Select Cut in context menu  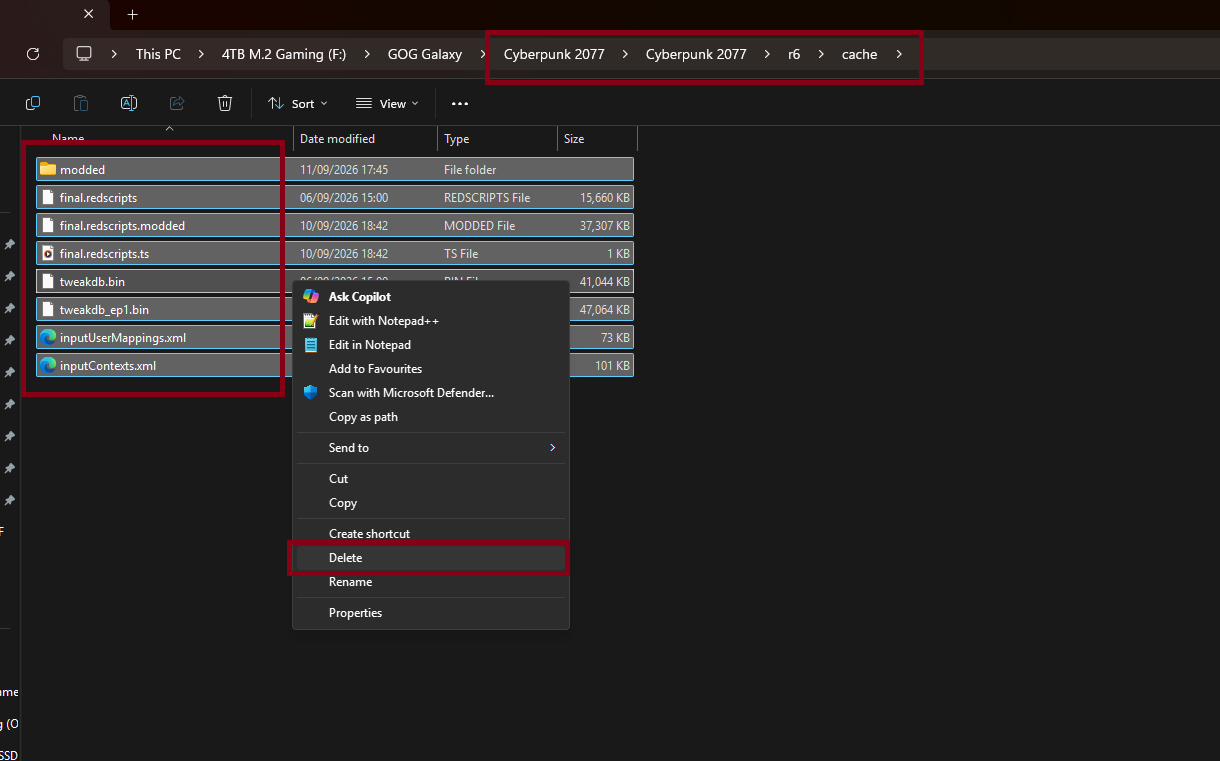[431, 479]
